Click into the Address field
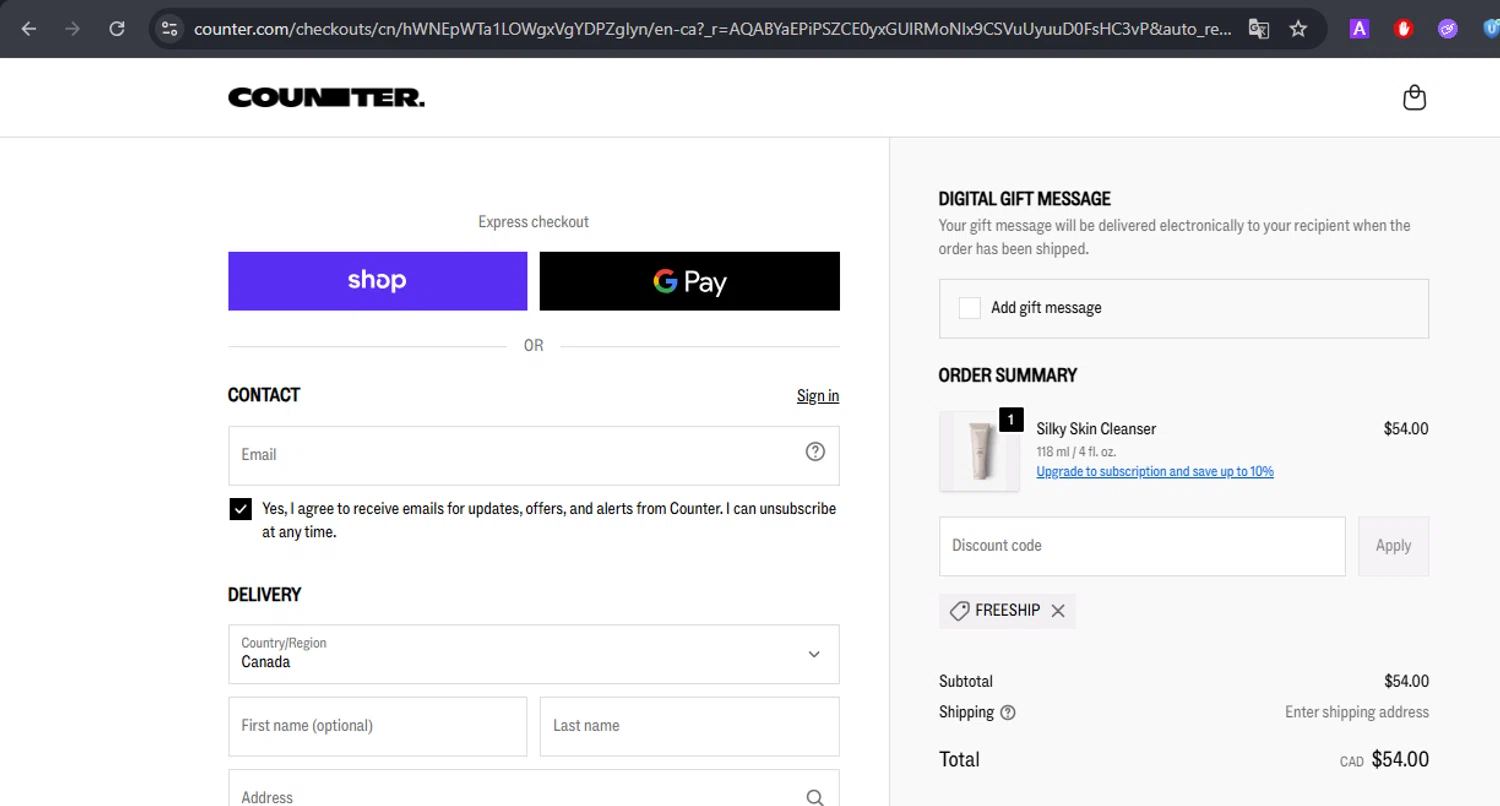Screen dimensions: 1500x806 coord(534,788)
